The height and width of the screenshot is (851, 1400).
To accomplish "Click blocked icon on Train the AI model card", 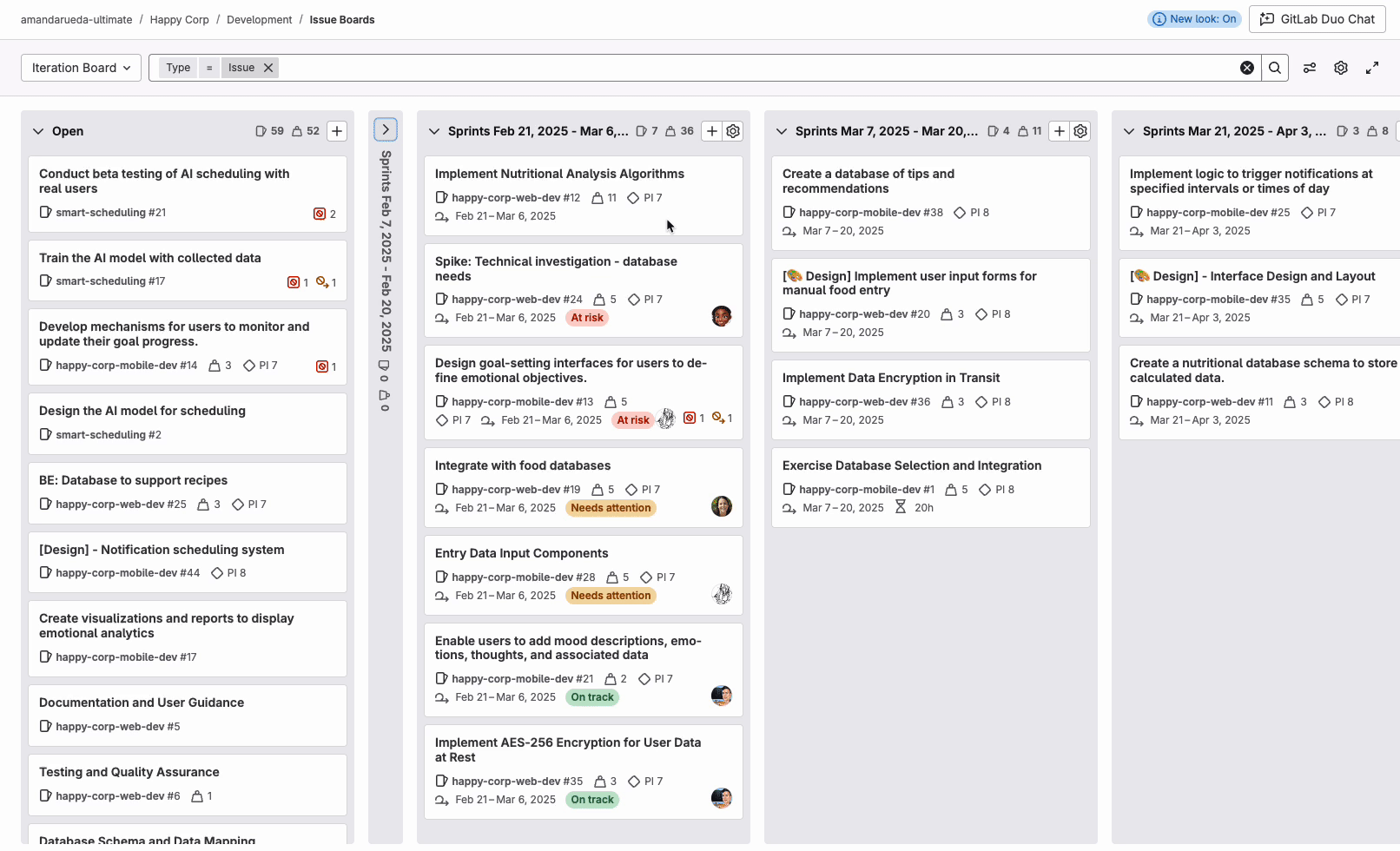I will (294, 282).
